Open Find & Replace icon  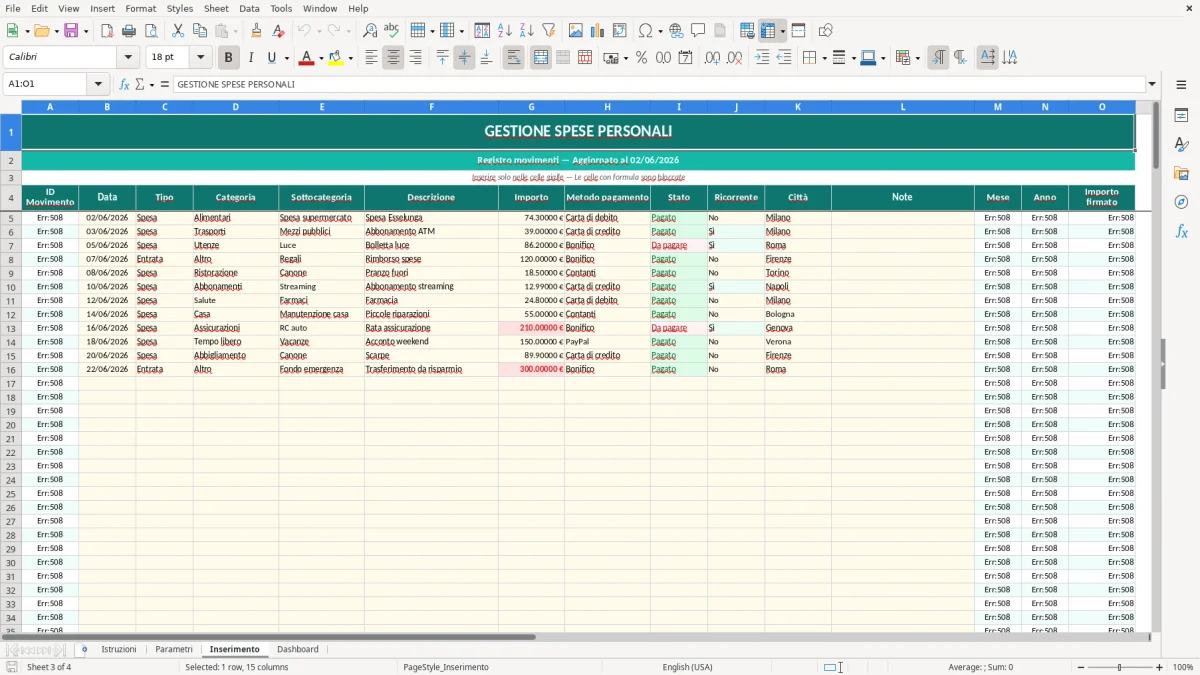[x=370, y=31]
